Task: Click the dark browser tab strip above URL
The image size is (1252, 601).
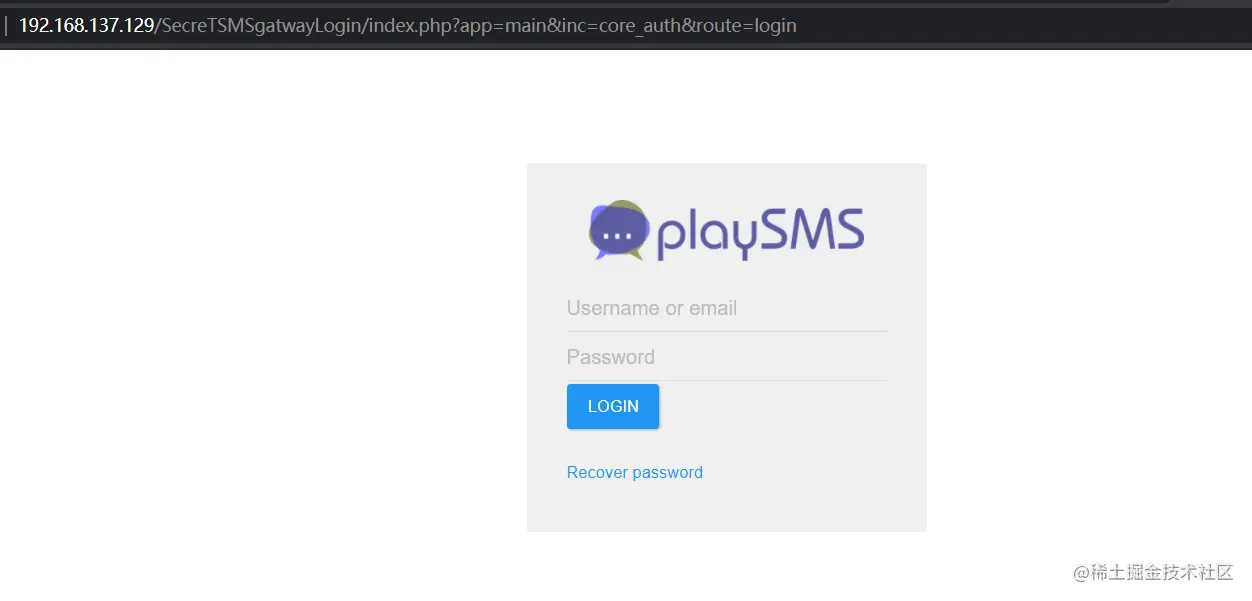Action: coord(600,4)
